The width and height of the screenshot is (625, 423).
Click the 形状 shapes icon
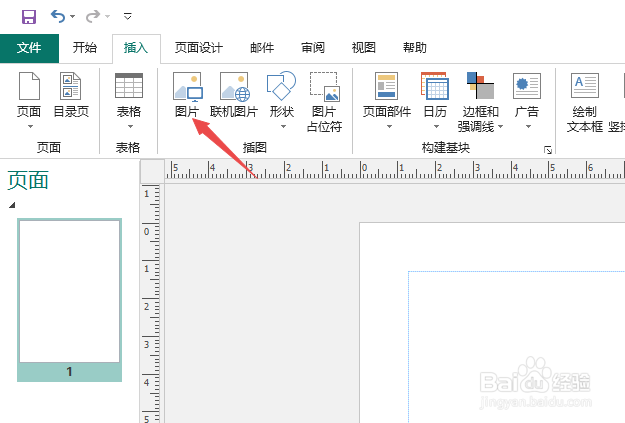281,86
